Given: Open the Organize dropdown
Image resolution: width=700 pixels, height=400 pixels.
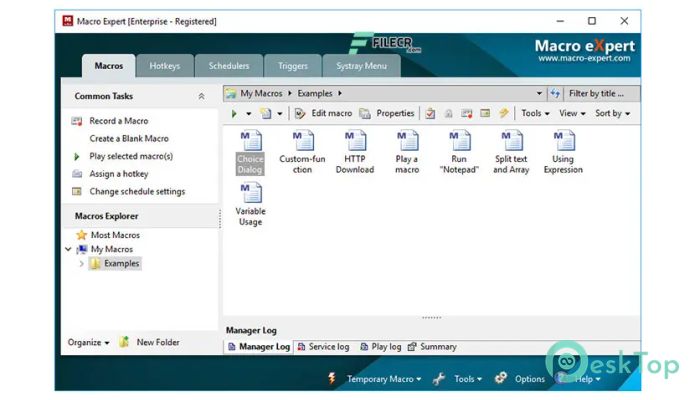Looking at the screenshot, I should pyautogui.click(x=88, y=343).
